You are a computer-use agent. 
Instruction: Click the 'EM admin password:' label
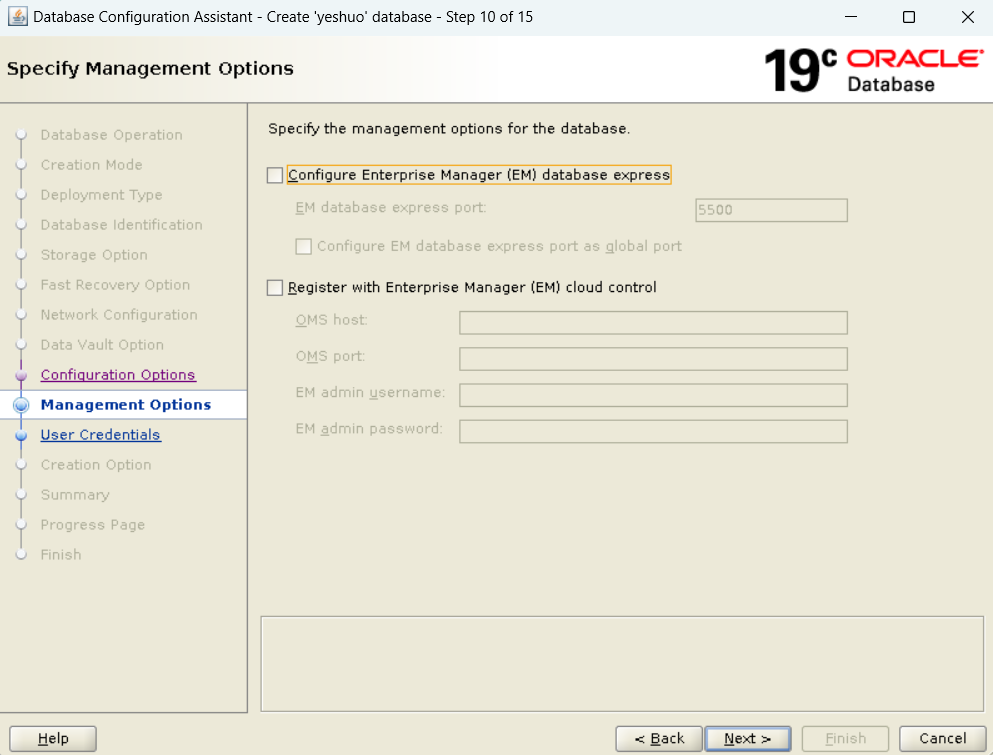tap(369, 429)
